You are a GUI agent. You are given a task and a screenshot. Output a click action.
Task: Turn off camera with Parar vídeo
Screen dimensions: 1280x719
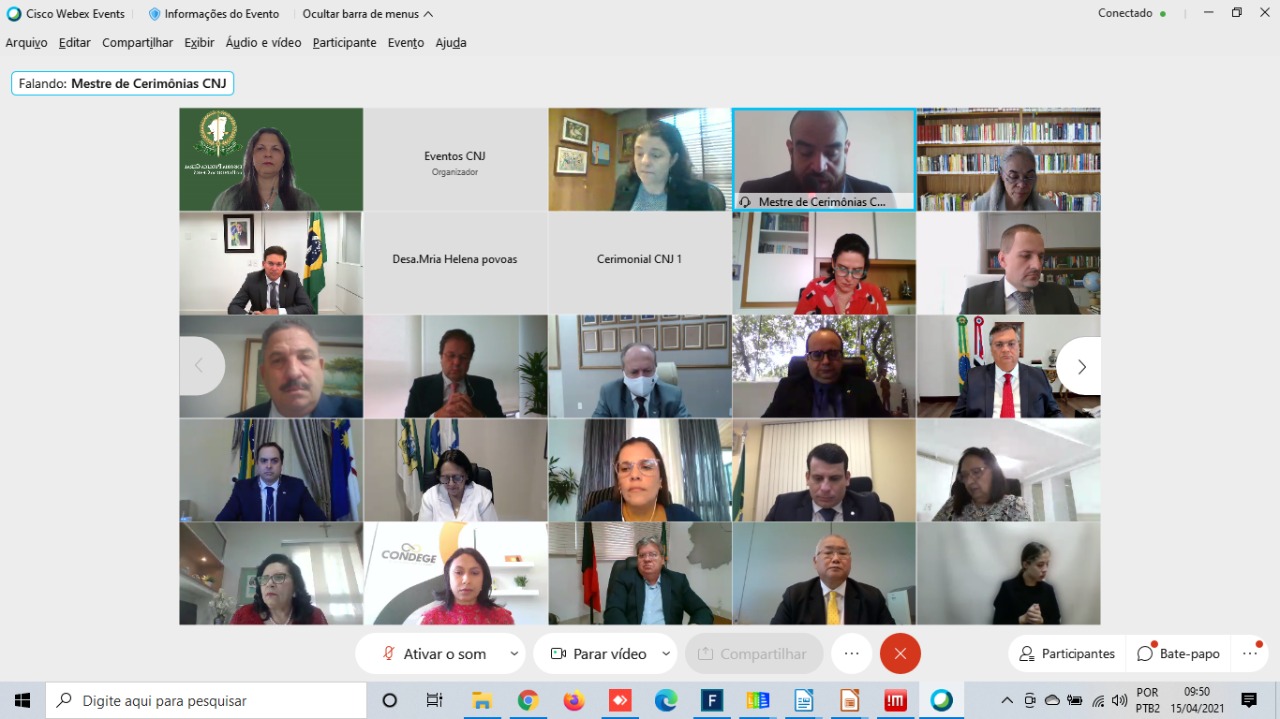(x=598, y=654)
